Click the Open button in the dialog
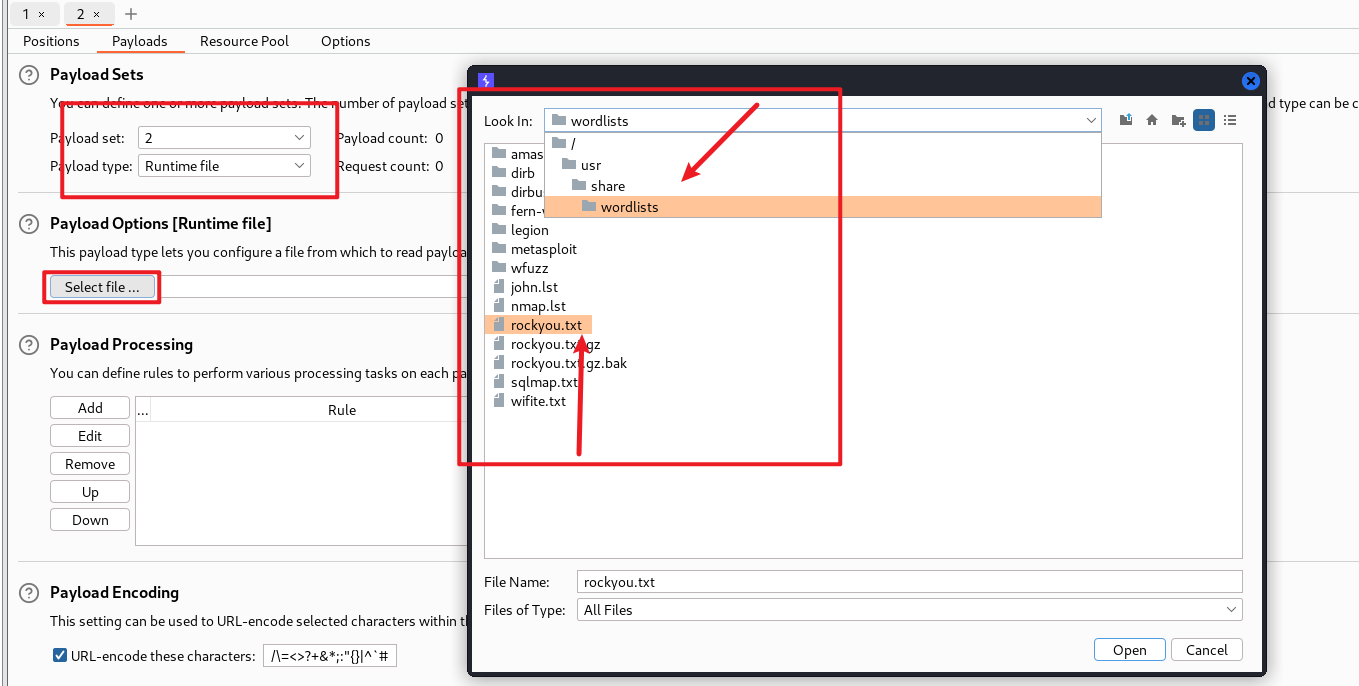 (1129, 650)
